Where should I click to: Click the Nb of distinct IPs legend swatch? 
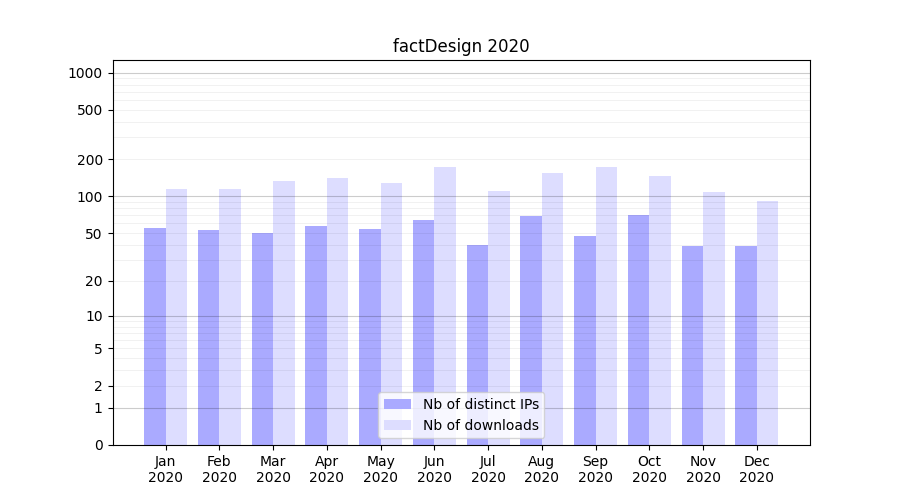(397, 404)
